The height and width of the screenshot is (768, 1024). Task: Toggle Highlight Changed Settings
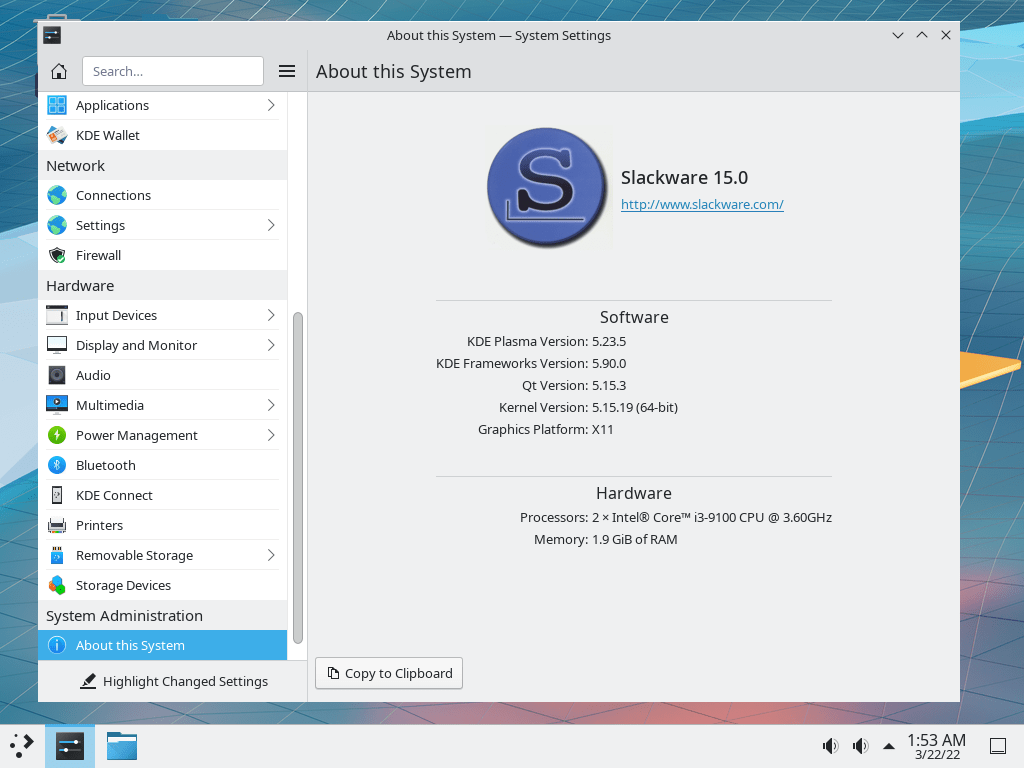[x=174, y=681]
